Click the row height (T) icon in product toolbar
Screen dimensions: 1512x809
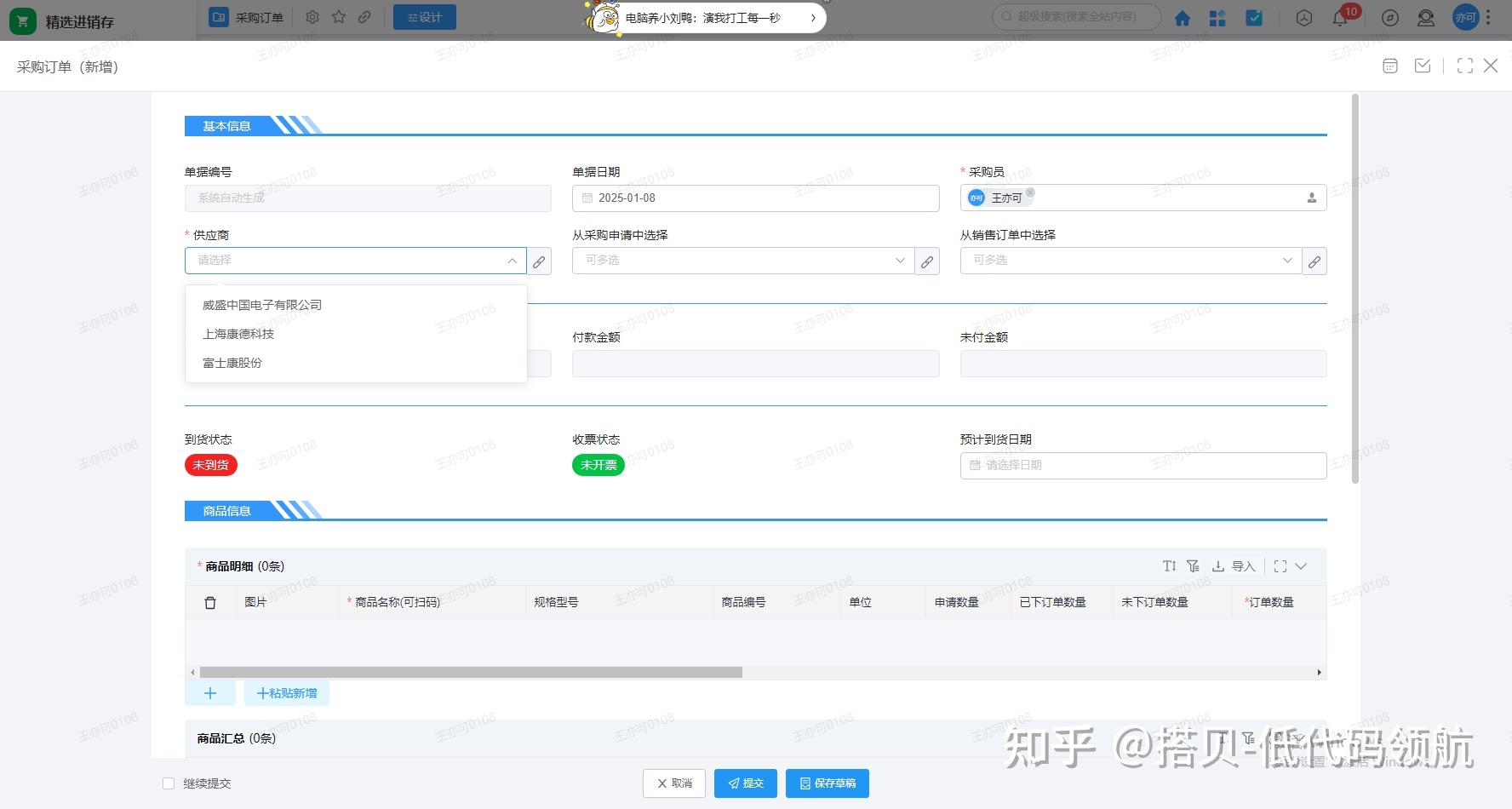1168,565
